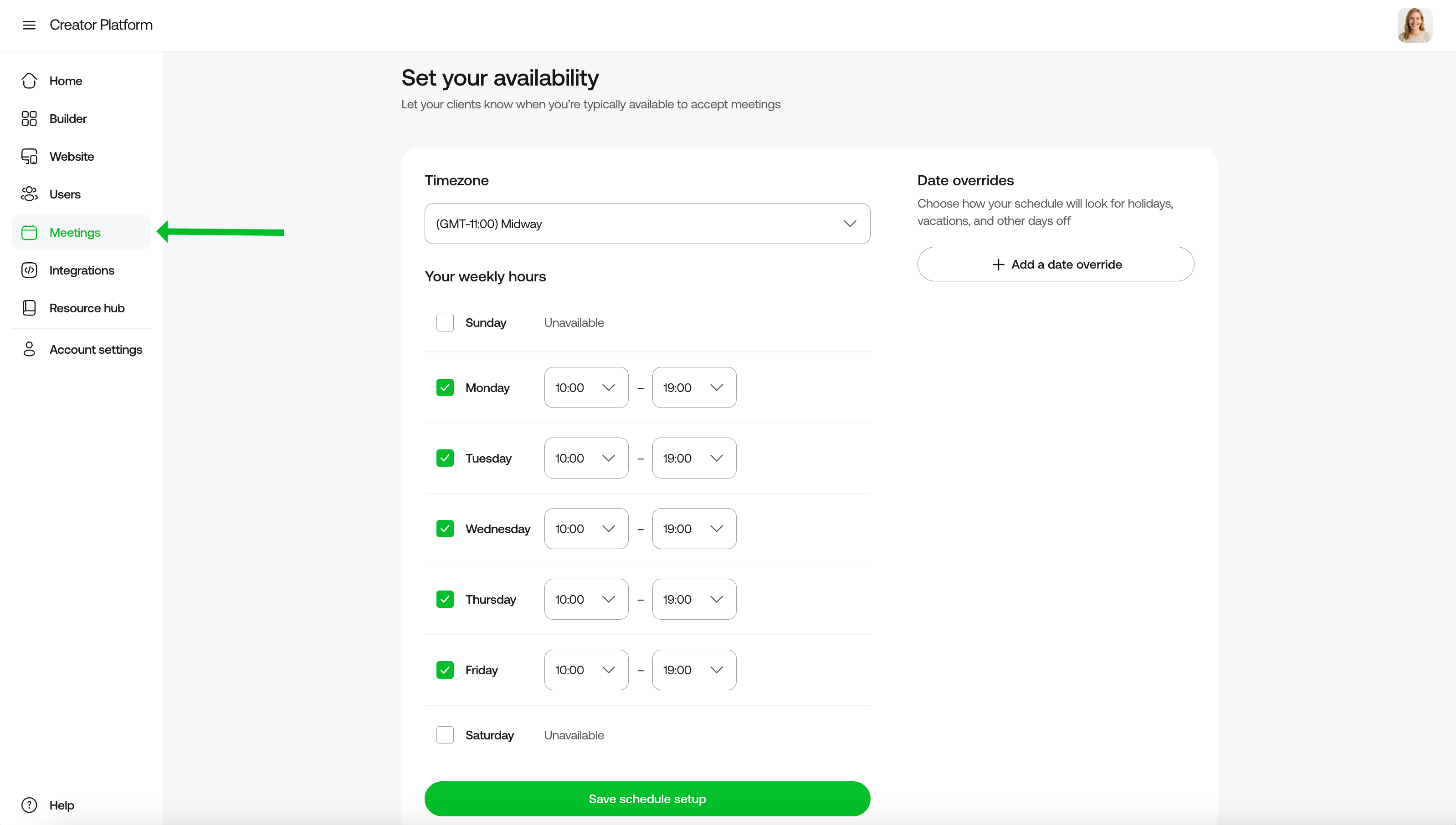This screenshot has height=825, width=1456.
Task: Open the Home section icon
Action: pos(30,81)
